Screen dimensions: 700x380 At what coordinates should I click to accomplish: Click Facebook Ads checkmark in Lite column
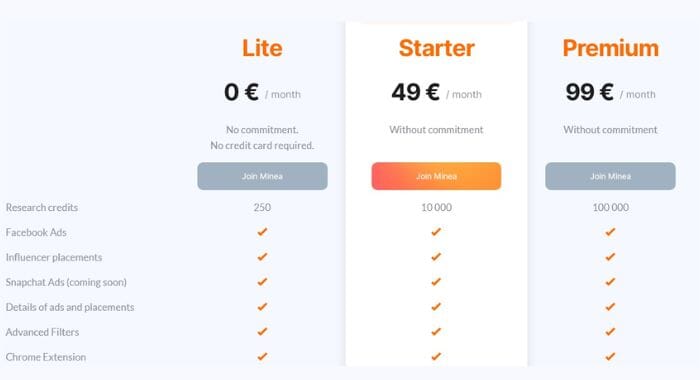[x=262, y=232]
